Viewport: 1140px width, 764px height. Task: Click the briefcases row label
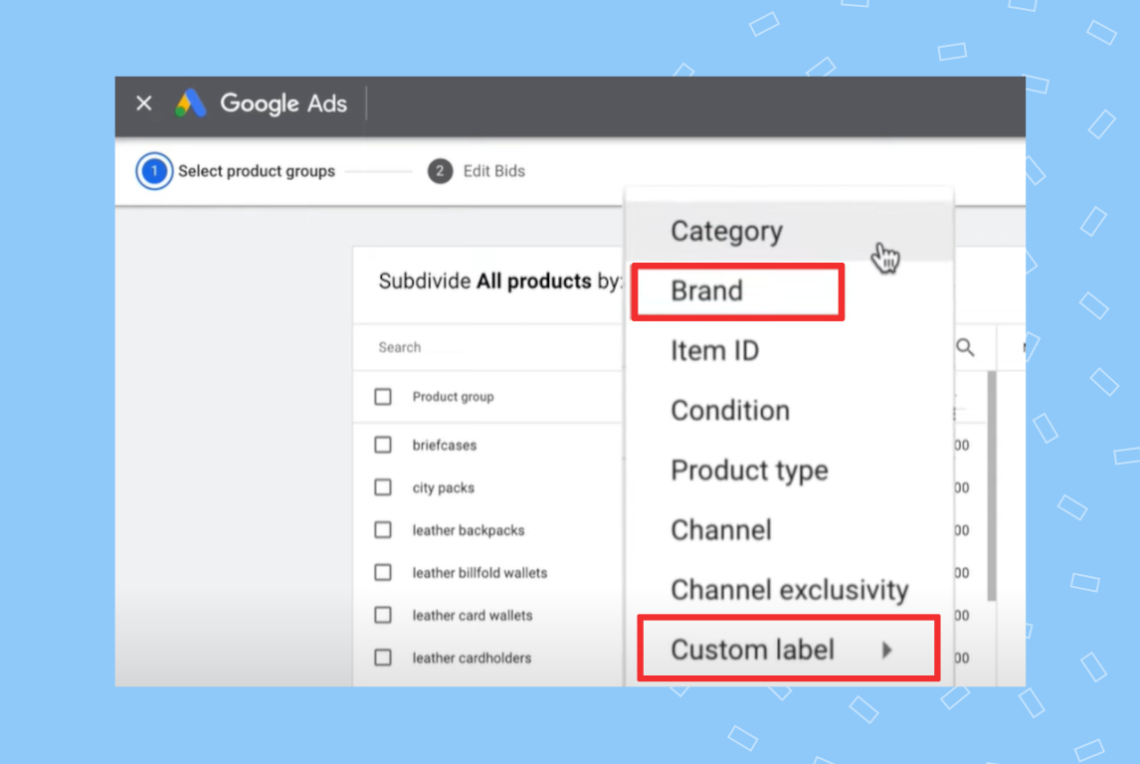444,445
